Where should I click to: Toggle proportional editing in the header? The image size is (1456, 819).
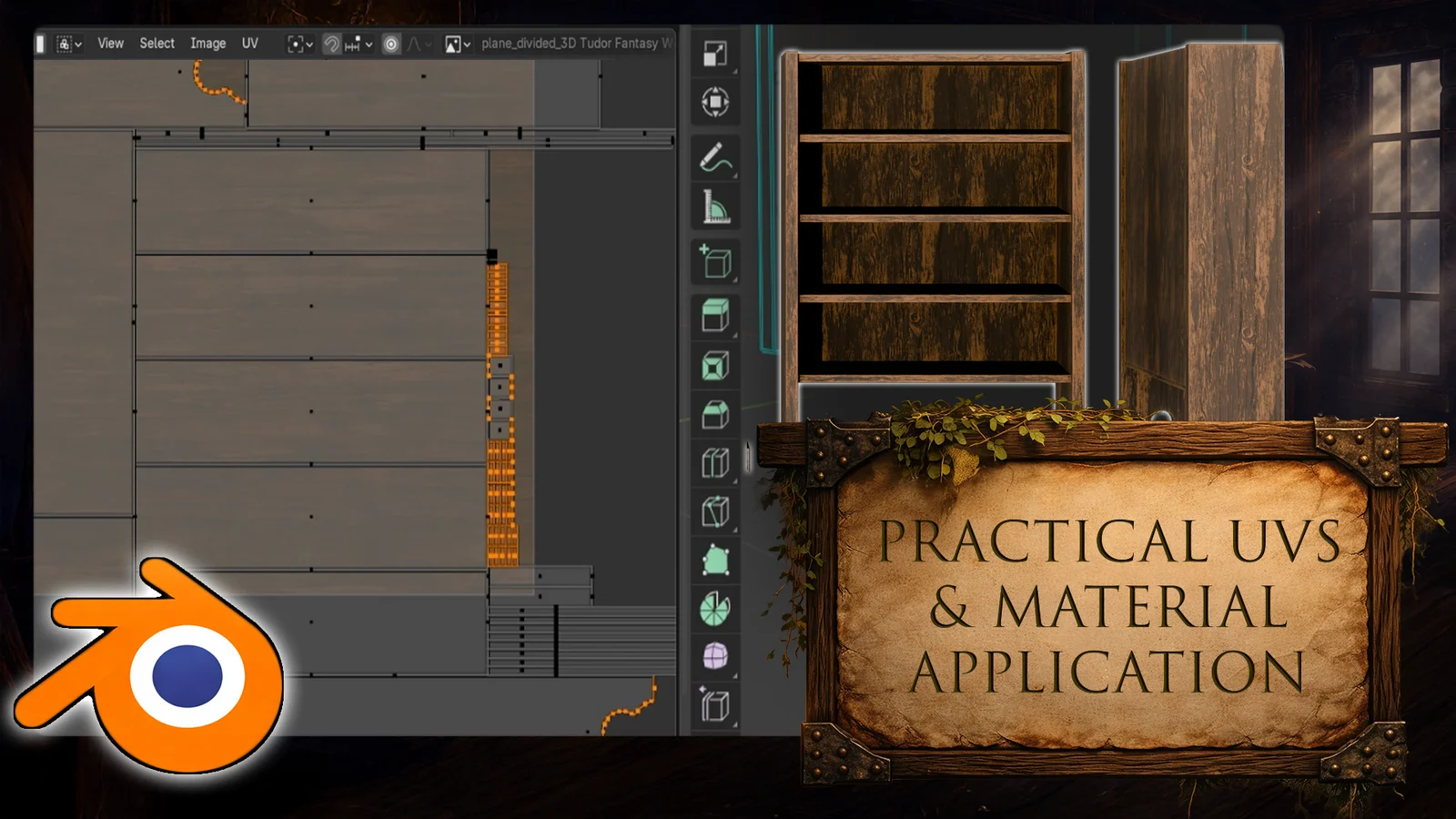389,43
